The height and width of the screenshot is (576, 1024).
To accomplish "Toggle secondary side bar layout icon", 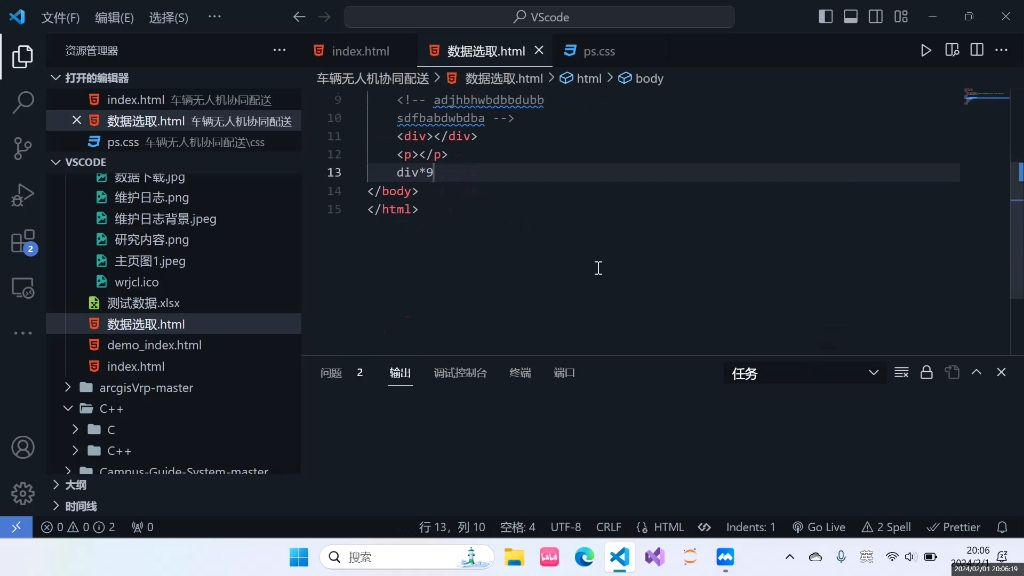I will (x=876, y=17).
